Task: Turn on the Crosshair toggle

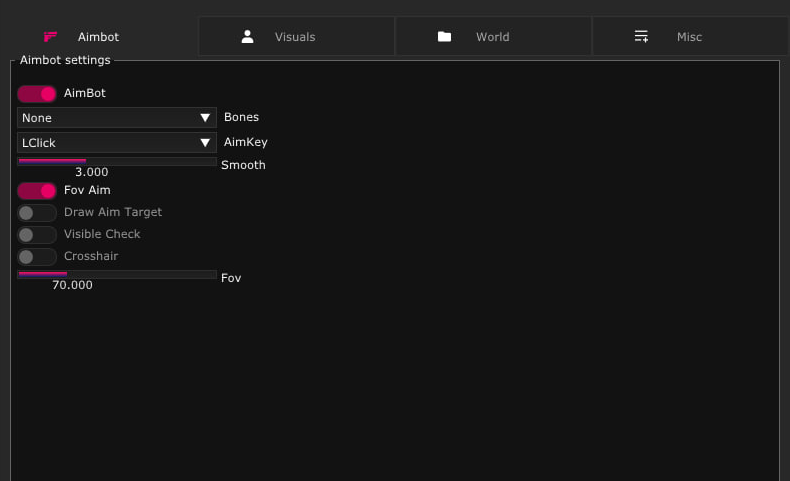Action: 37,257
